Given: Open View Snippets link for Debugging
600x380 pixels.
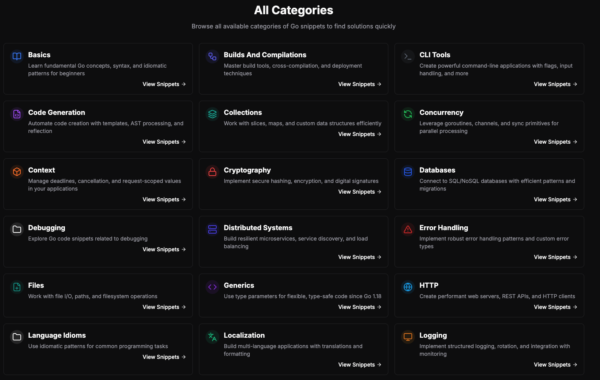Looking at the screenshot, I should (x=164, y=250).
